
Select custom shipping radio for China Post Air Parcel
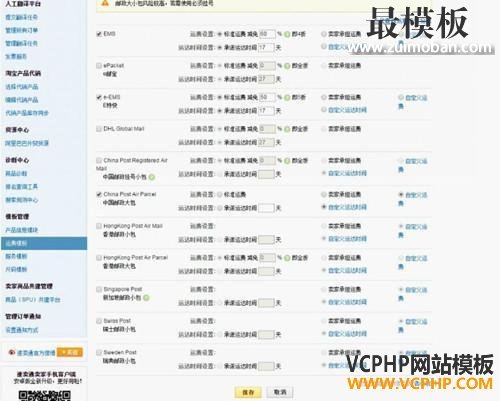pyautogui.click(x=401, y=195)
